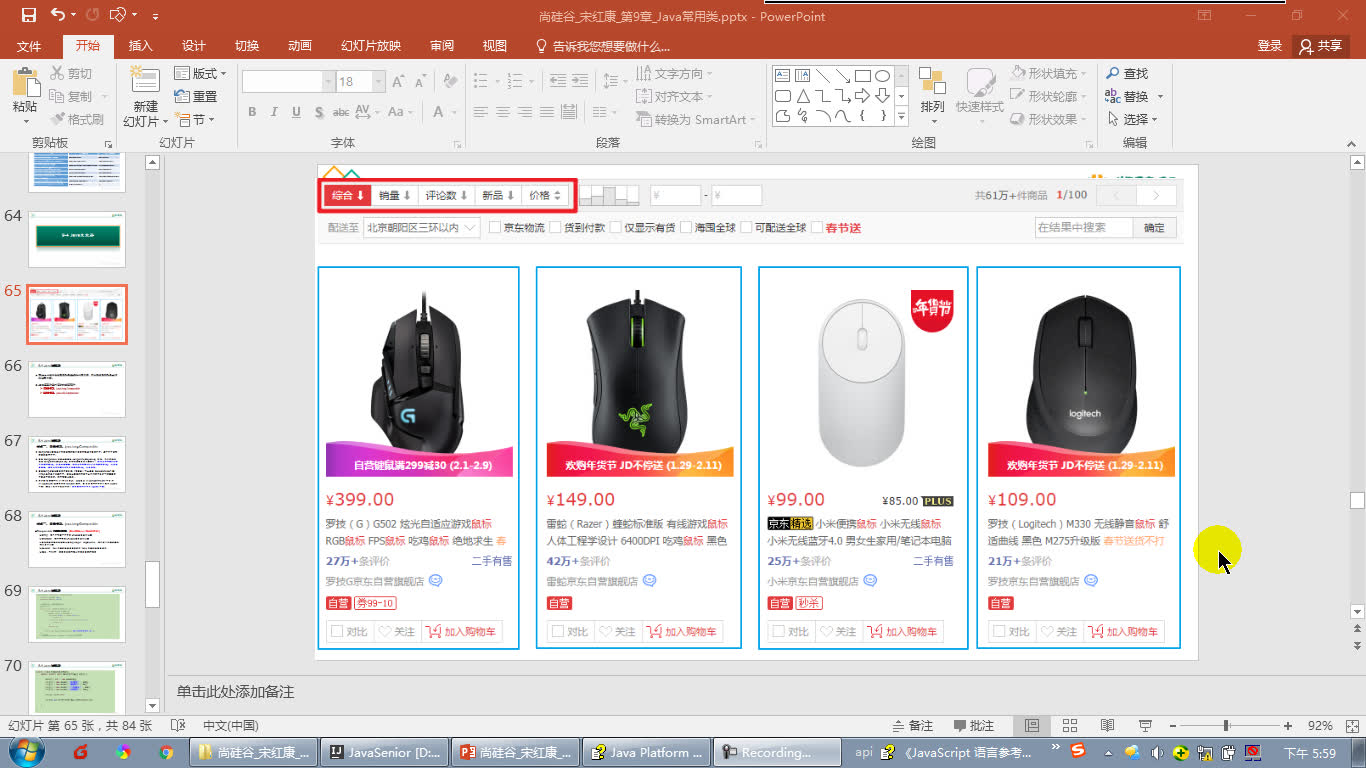Decrease font size with smaller A icon
Viewport: 1366px width, 768px height.
421,82
